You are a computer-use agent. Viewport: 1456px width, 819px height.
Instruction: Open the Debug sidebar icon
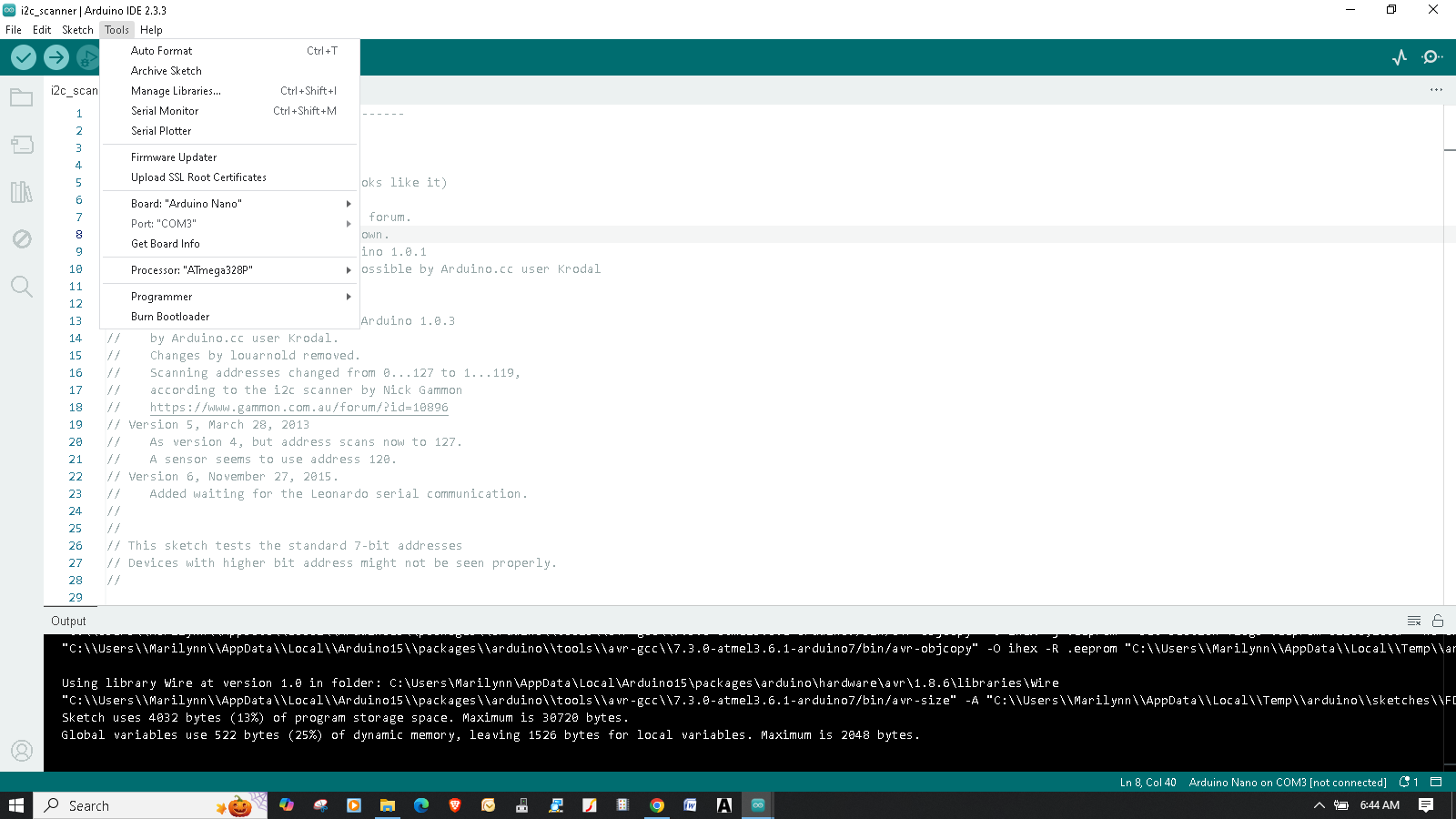point(22,239)
